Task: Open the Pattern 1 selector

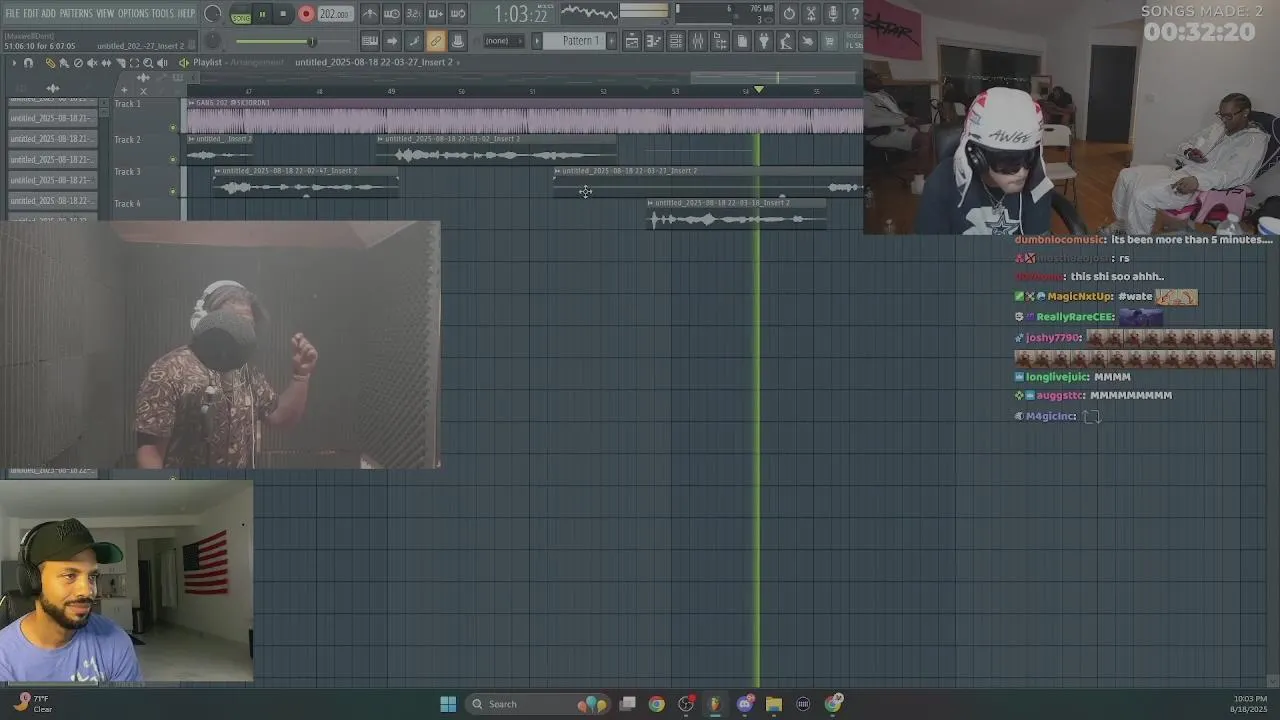Action: 574,41
